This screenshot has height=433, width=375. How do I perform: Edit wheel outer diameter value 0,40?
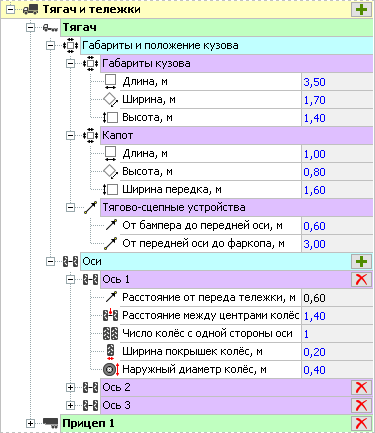click(337, 370)
